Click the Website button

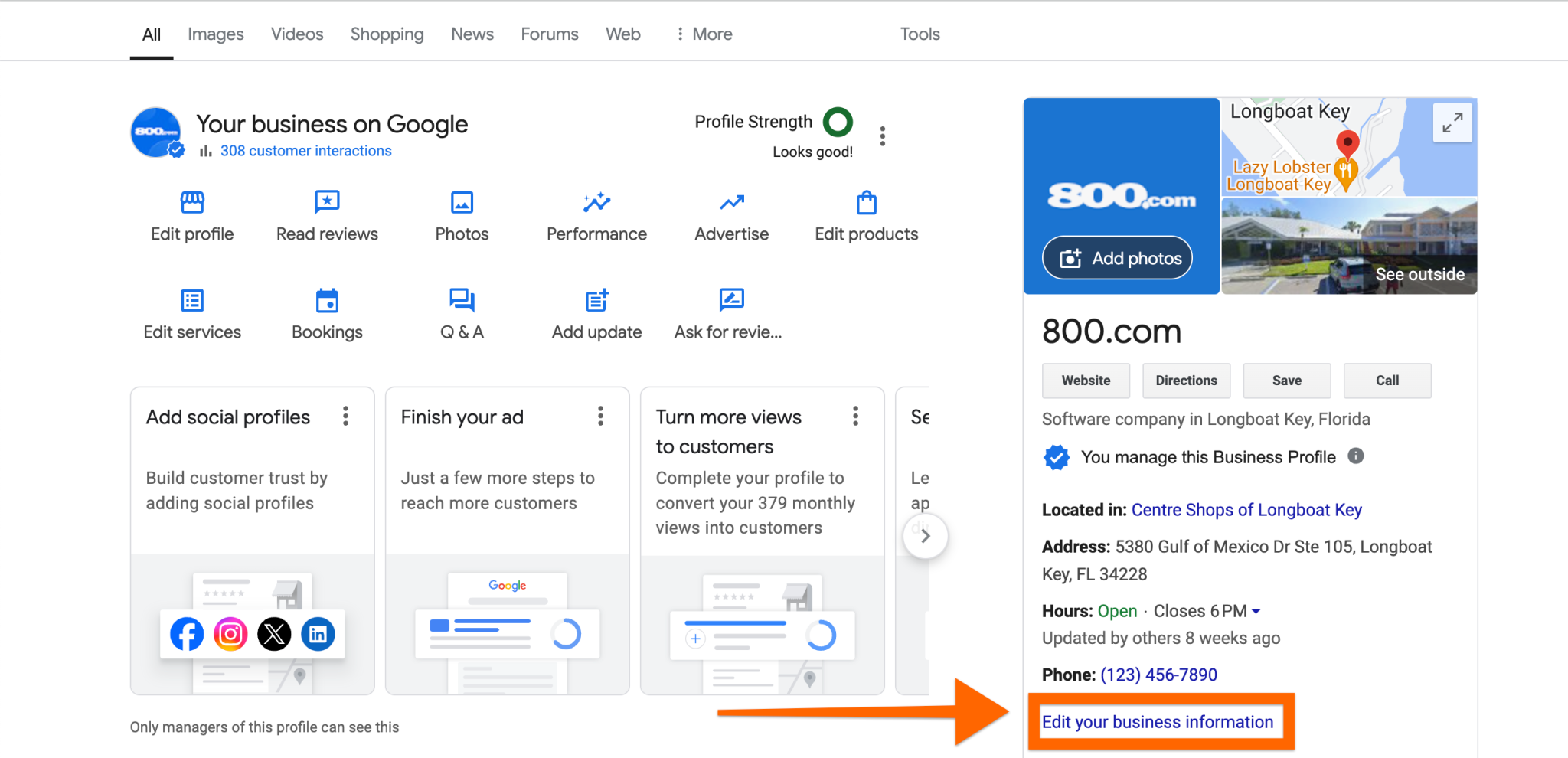pos(1086,381)
